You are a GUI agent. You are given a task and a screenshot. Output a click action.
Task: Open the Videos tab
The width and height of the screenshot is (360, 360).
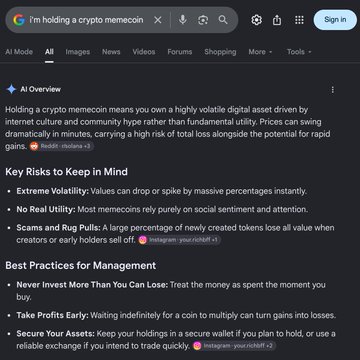(x=144, y=52)
